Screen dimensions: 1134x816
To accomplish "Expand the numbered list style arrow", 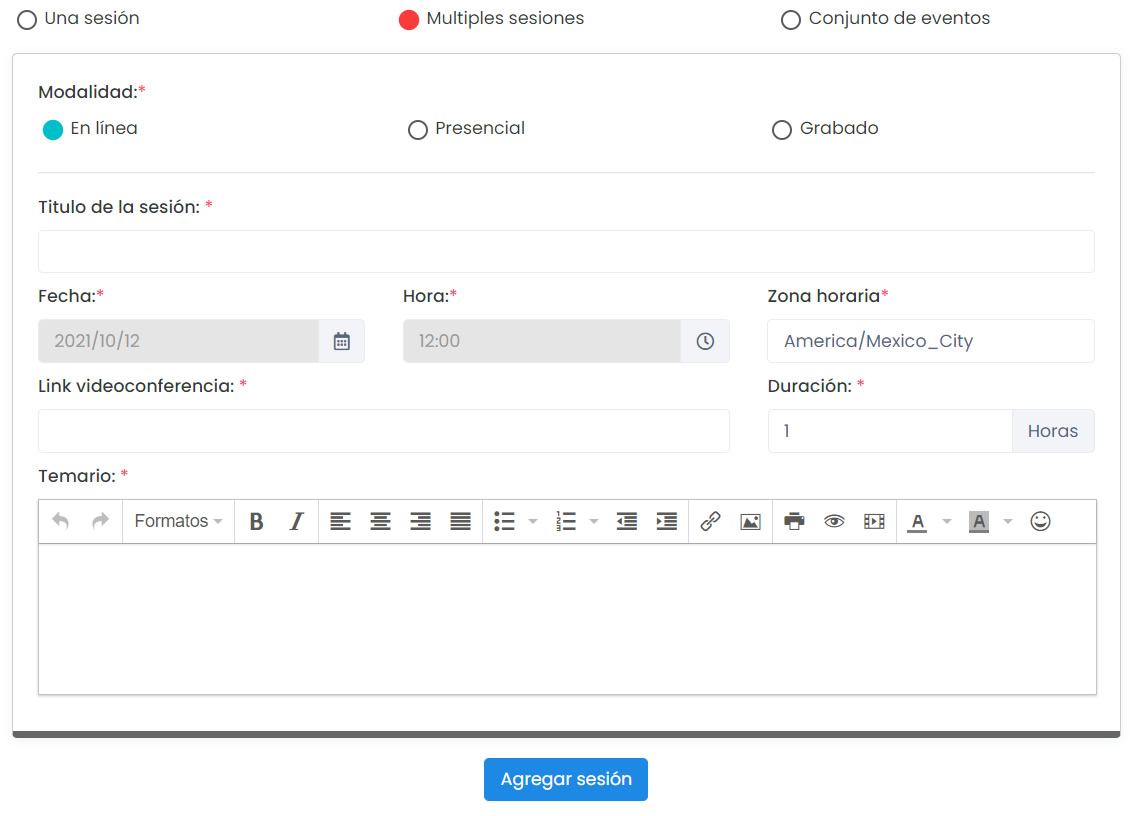I will (x=594, y=521).
